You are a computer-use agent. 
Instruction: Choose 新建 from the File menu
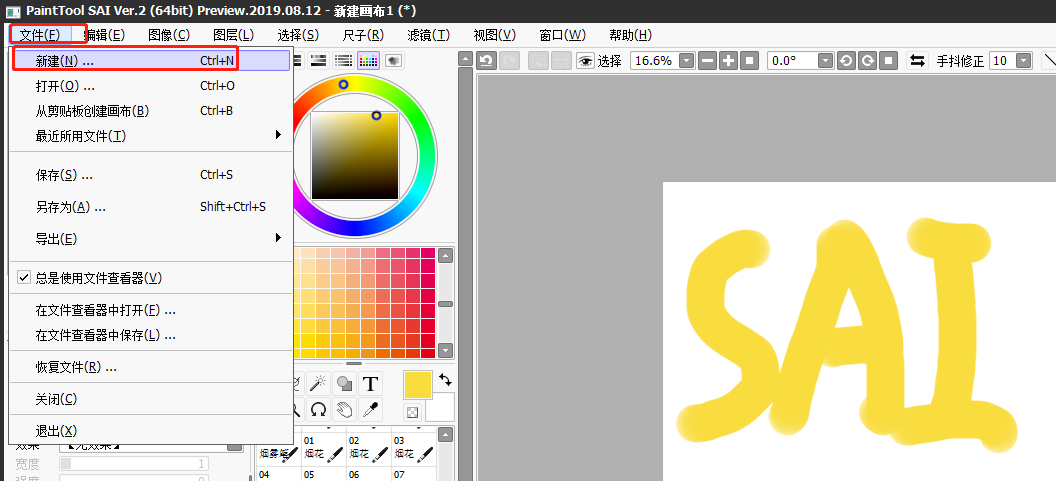coord(65,61)
